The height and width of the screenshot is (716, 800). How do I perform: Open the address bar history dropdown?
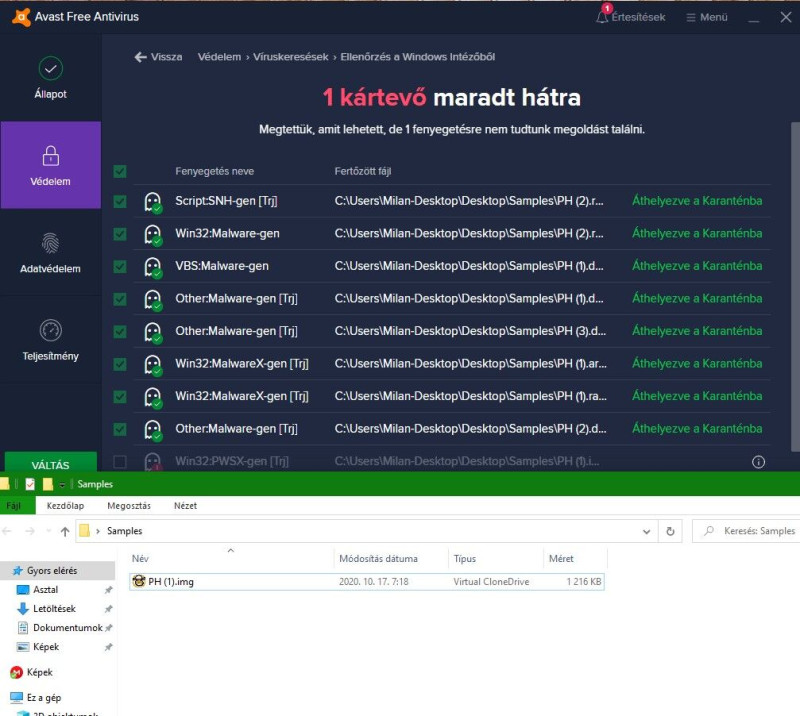pos(646,531)
